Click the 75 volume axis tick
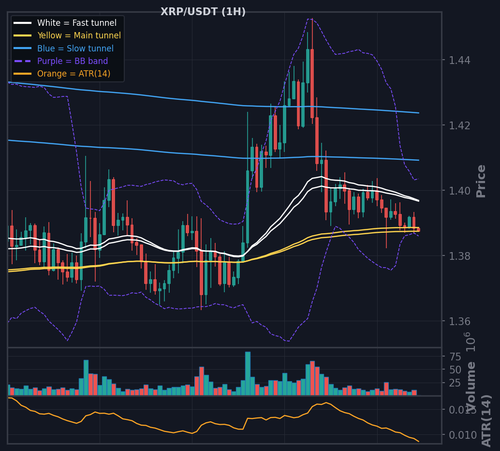This screenshot has height=451, width=500. coord(455,357)
